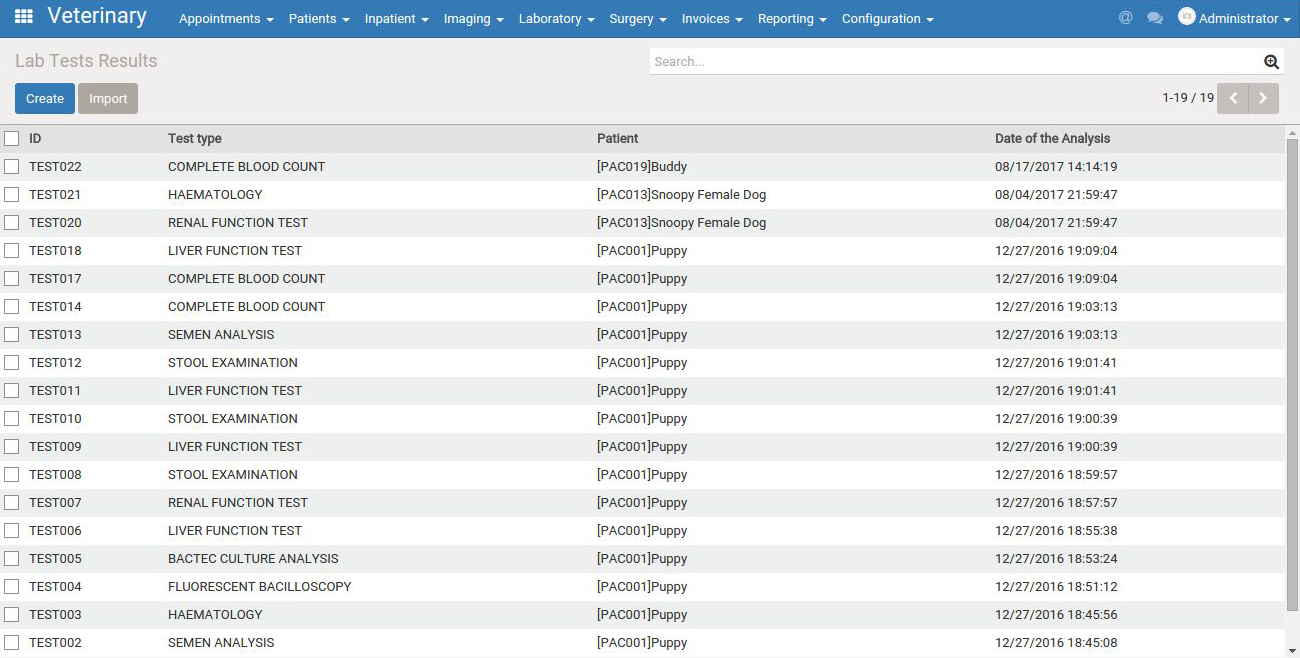Click the Lab Tests Results breadcrumb title
This screenshot has width=1300, height=658.
tap(86, 61)
